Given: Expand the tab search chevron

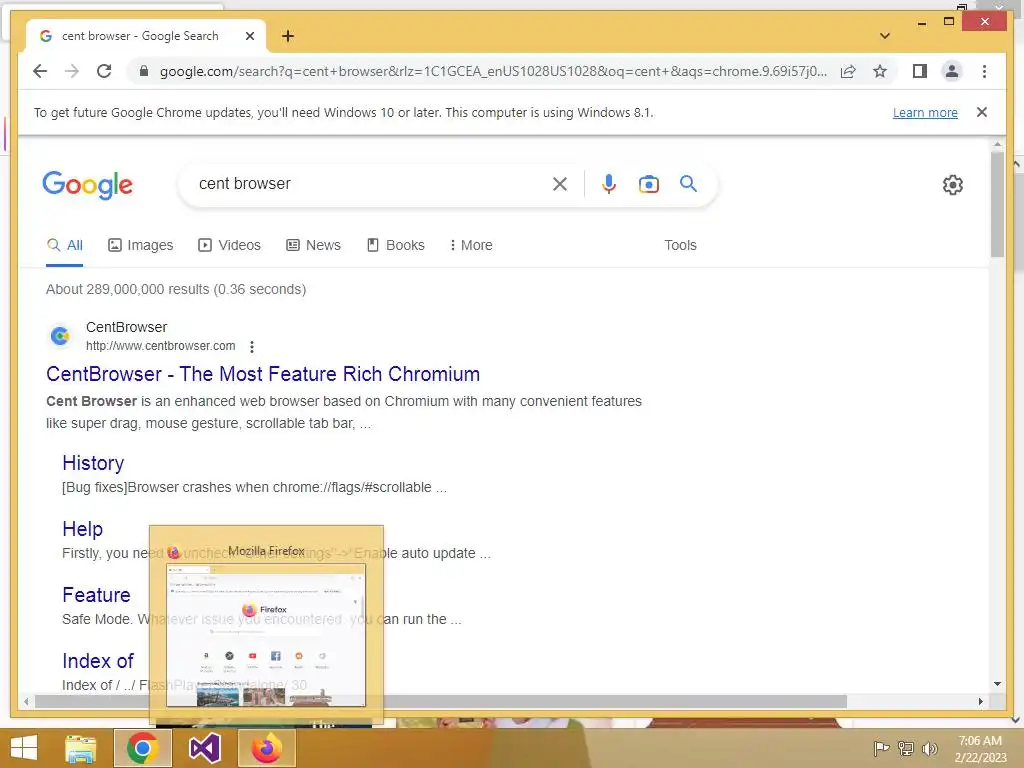Looking at the screenshot, I should tap(884, 36).
